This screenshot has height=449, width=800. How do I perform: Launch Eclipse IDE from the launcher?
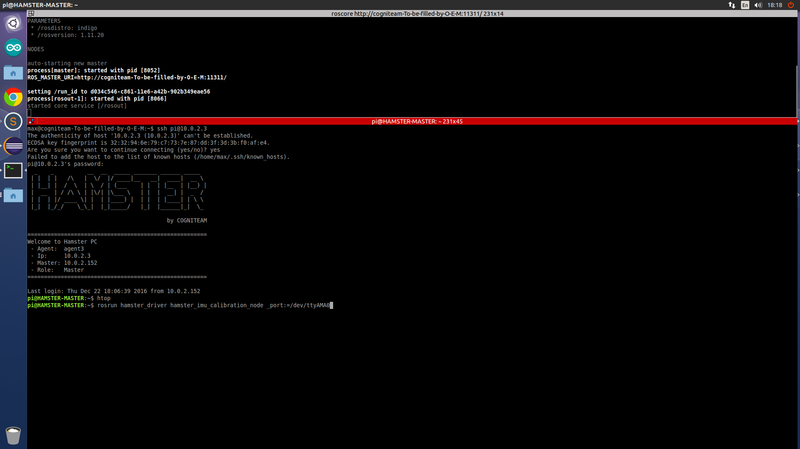click(13, 146)
